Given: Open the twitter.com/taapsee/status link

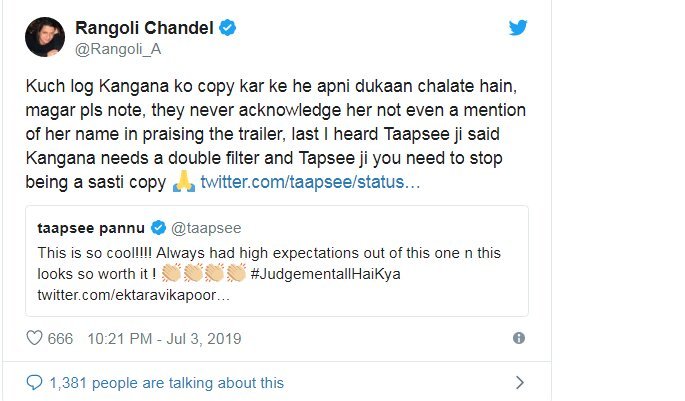Looking at the screenshot, I should 310,183.
